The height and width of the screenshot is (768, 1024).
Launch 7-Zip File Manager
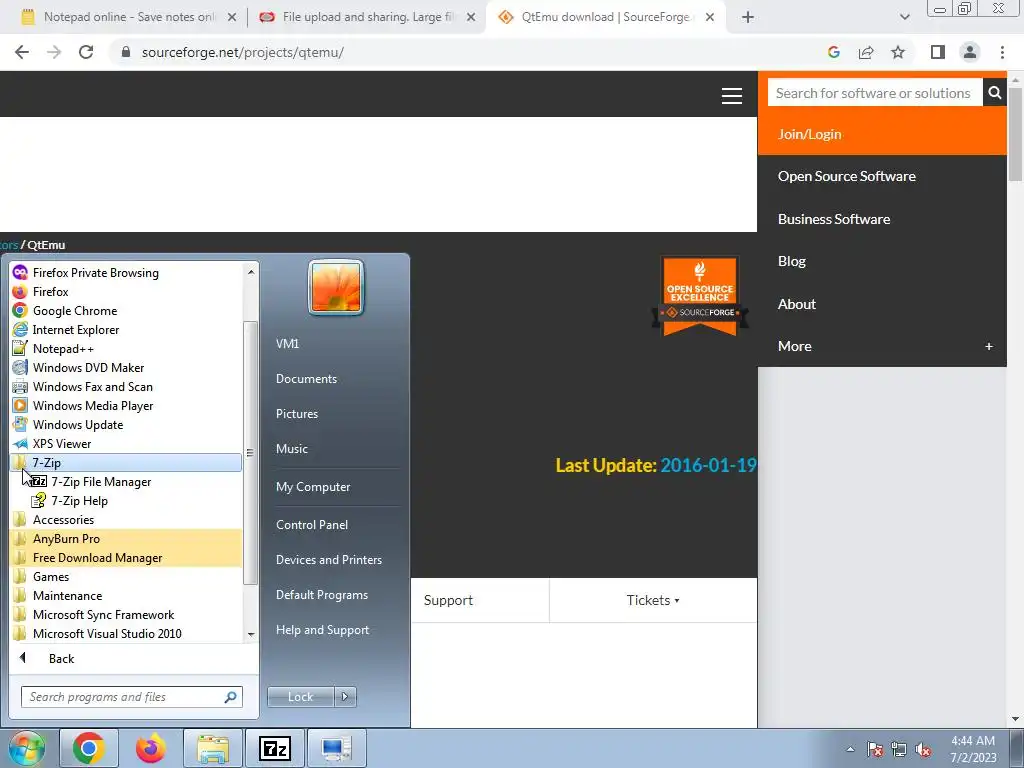[x=101, y=482]
